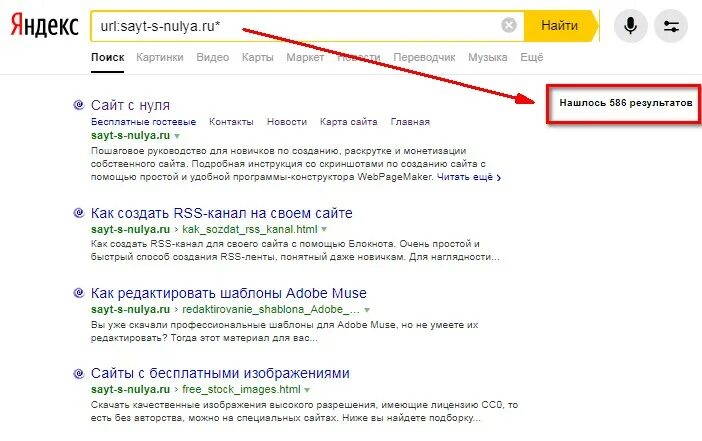702x441 pixels.
Task: Expand arrow after redaktirovanie_shablona_Adobe URL
Action: coord(367,310)
